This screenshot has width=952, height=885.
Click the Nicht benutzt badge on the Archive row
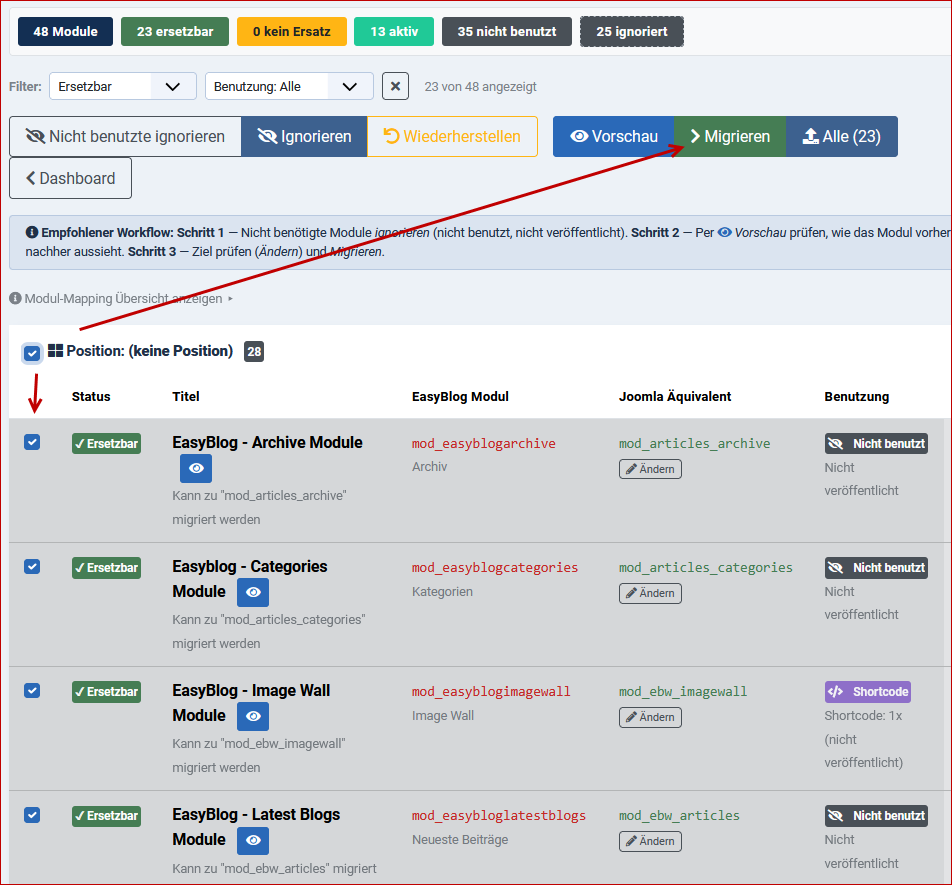[876, 443]
